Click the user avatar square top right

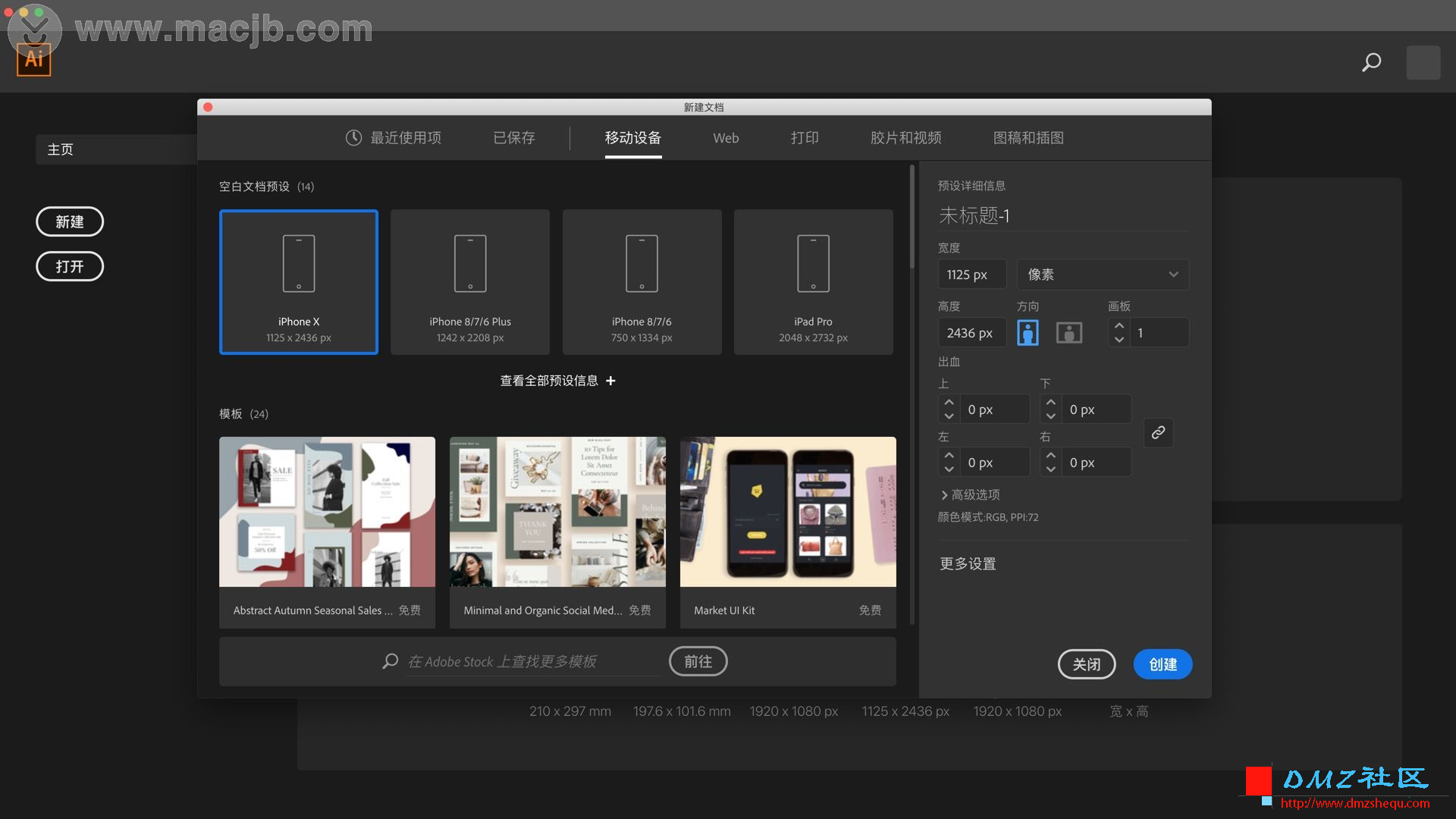(x=1423, y=62)
